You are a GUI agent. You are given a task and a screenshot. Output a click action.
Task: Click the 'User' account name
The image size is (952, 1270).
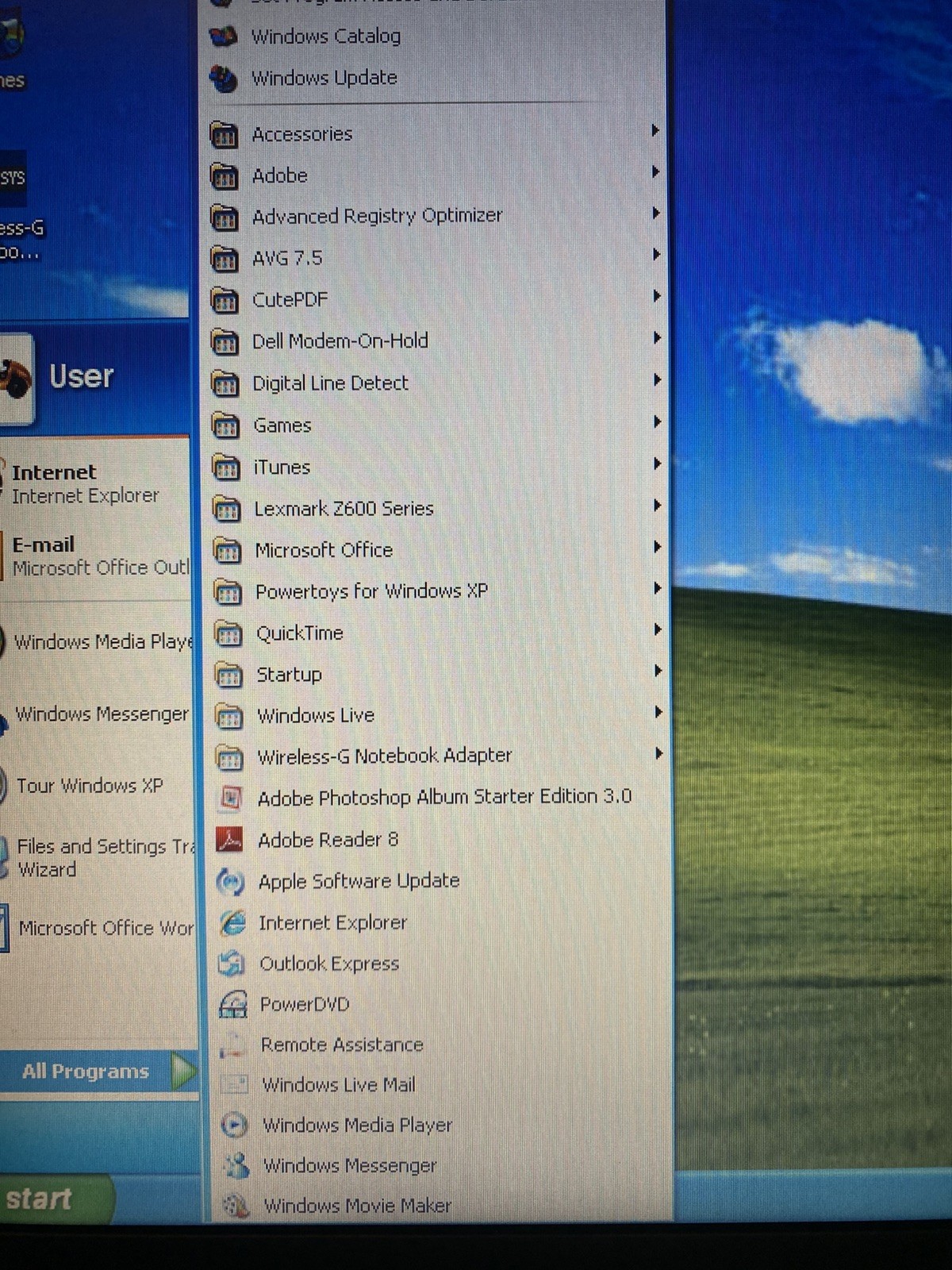(x=82, y=376)
